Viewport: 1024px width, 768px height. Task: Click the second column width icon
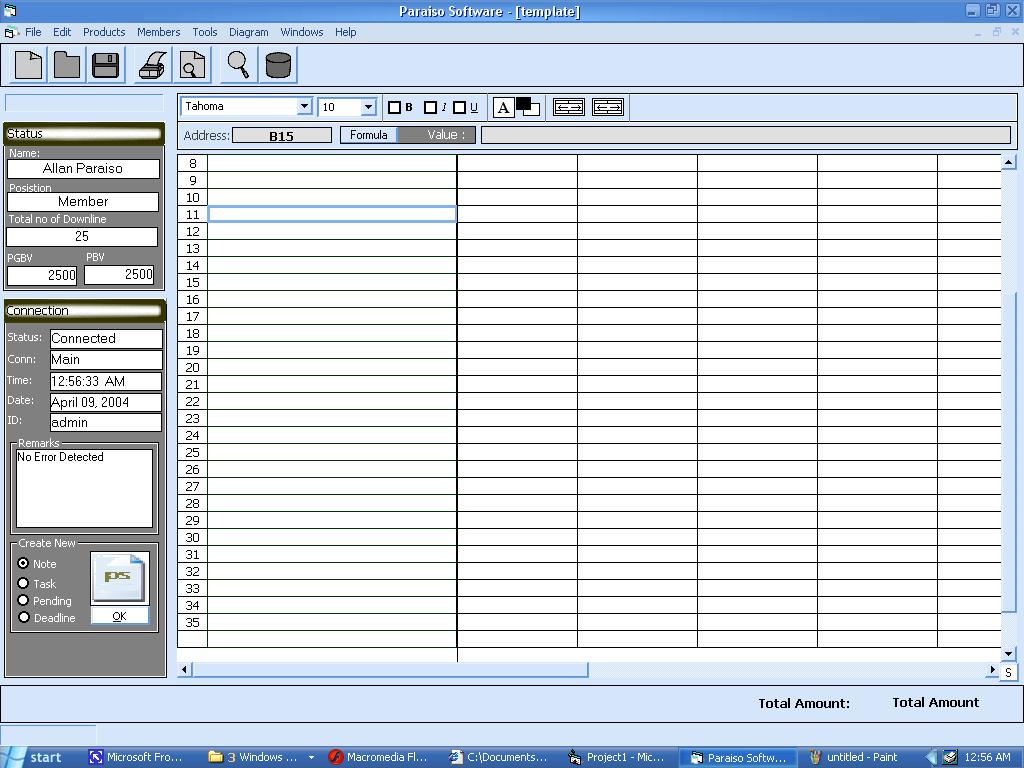pos(608,107)
